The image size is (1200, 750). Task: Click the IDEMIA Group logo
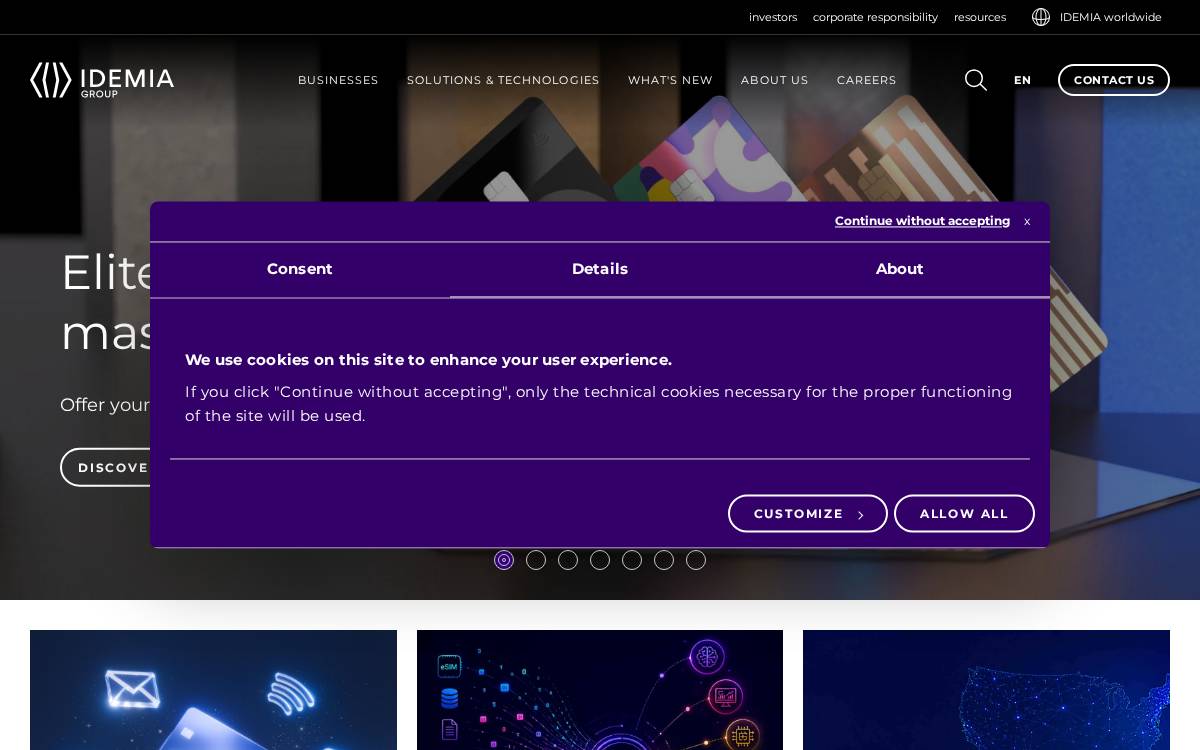[x=102, y=80]
